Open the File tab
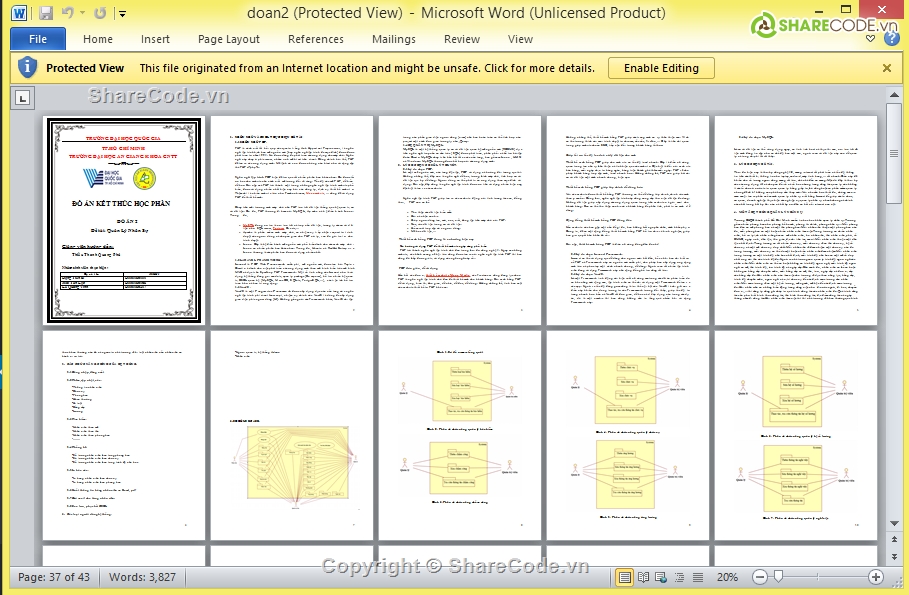 pyautogui.click(x=38, y=39)
